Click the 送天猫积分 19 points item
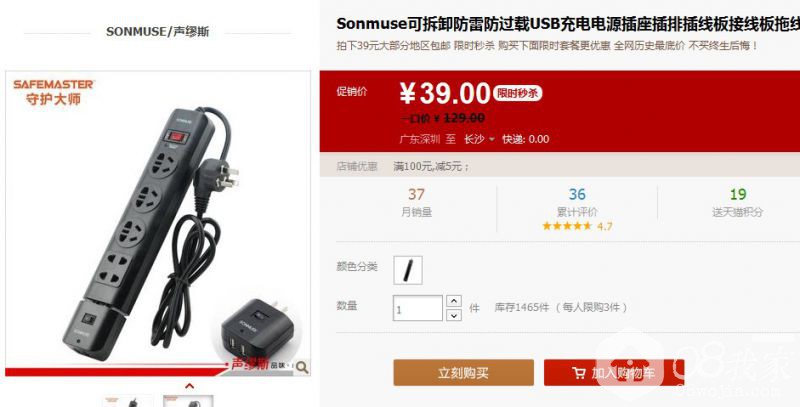 coord(738,202)
